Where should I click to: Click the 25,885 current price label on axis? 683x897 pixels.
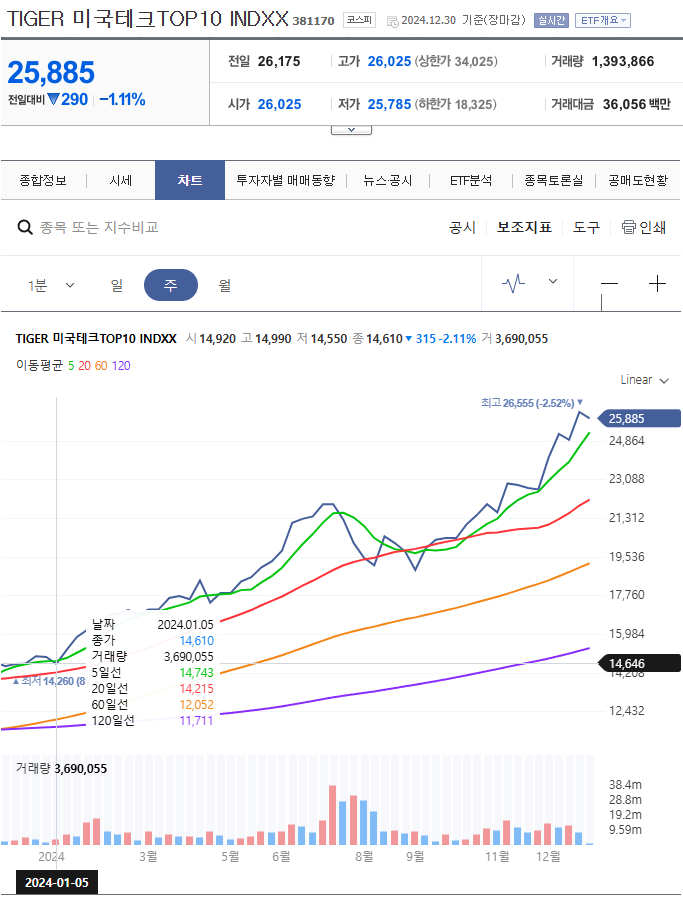(x=639, y=419)
